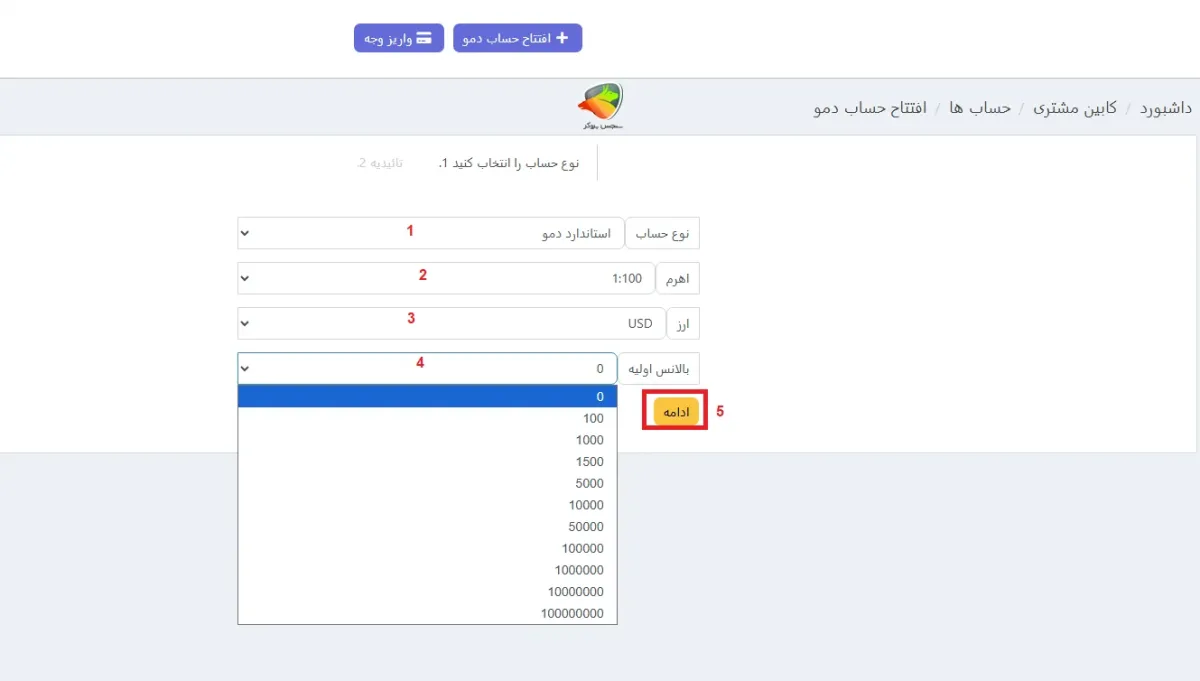Image resolution: width=1200 pixels, height=681 pixels.
Task: Click the بالانس اولیه field label
Action: (659, 368)
